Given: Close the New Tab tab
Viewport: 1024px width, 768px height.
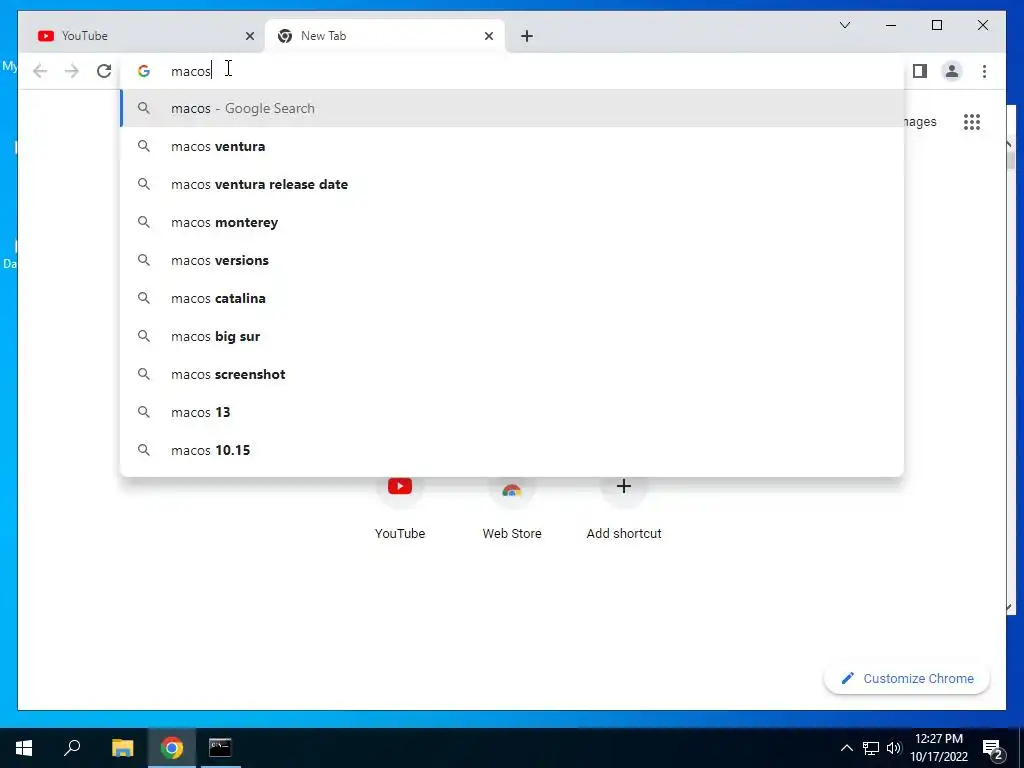Looking at the screenshot, I should tap(488, 36).
